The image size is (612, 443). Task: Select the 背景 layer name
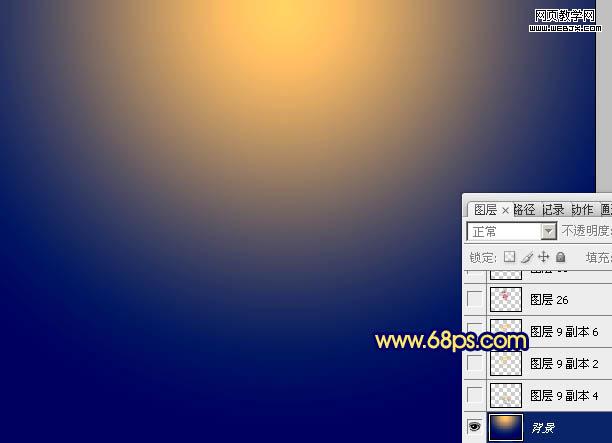[x=546, y=427]
